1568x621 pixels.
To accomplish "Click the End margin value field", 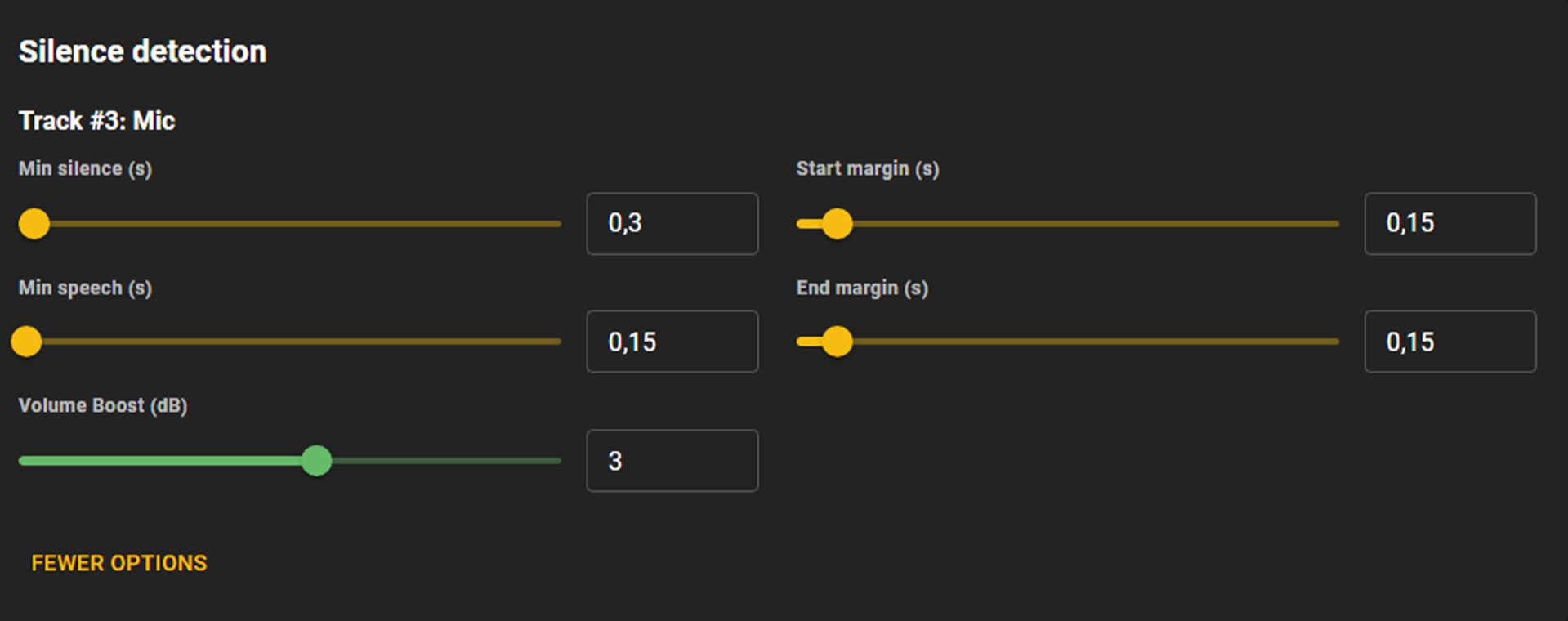I will [x=1450, y=342].
